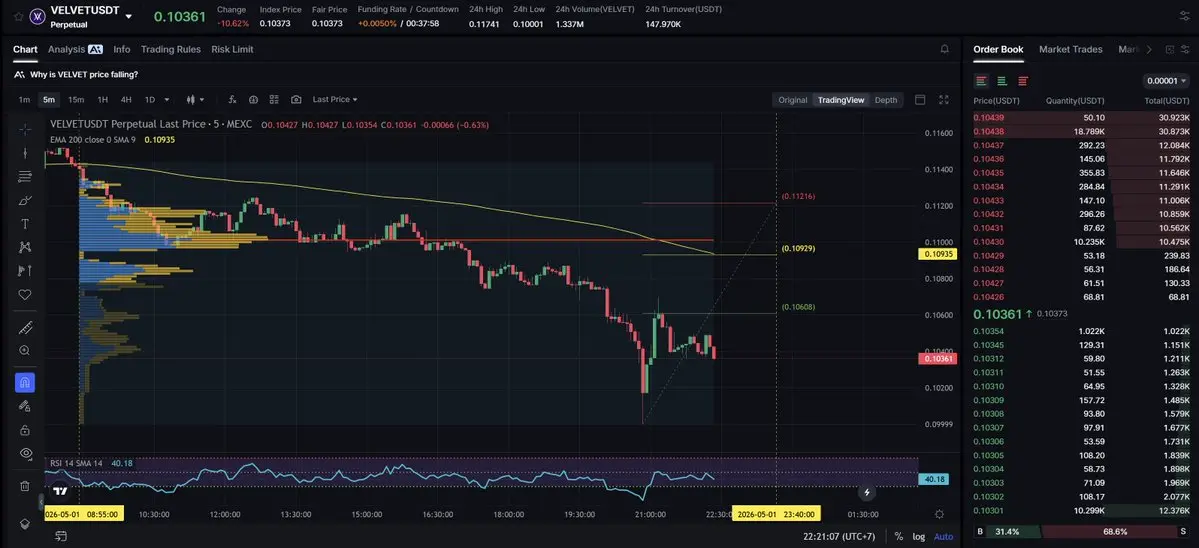Screen dimensions: 1199x548
Task: Select the pattern drawing tool
Action: pos(24,247)
